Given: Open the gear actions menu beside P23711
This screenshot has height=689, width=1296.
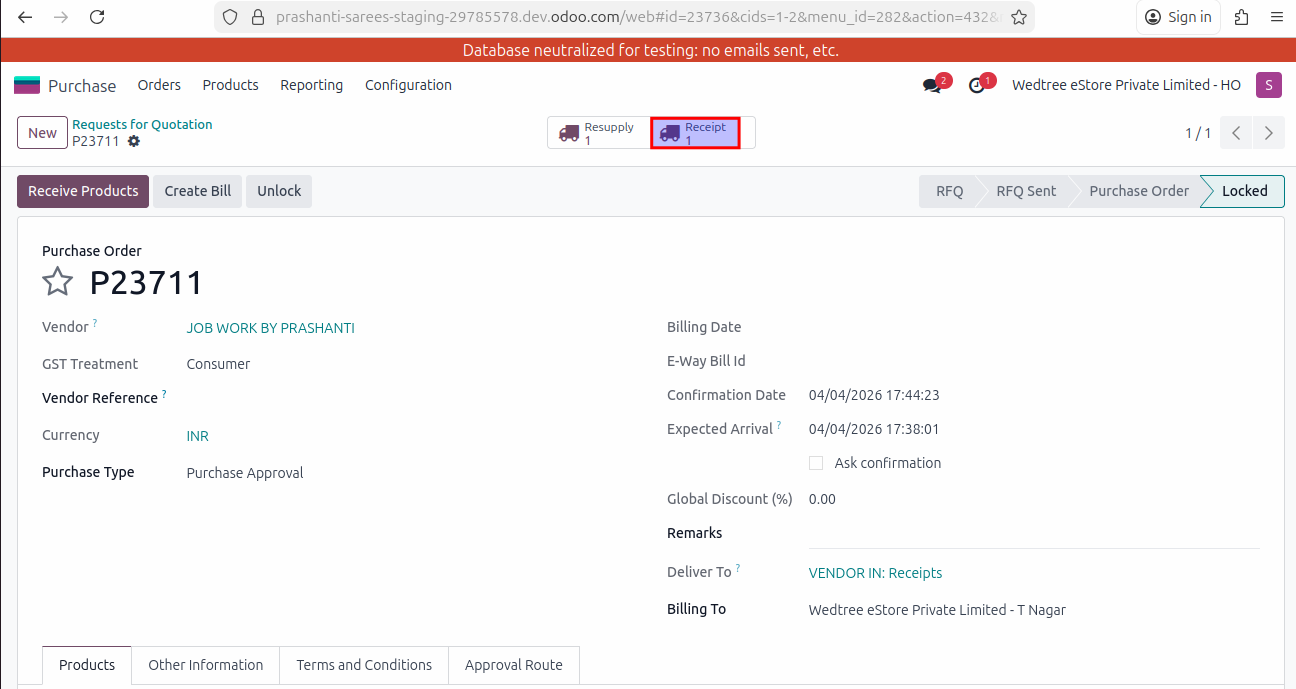Looking at the screenshot, I should (x=134, y=141).
